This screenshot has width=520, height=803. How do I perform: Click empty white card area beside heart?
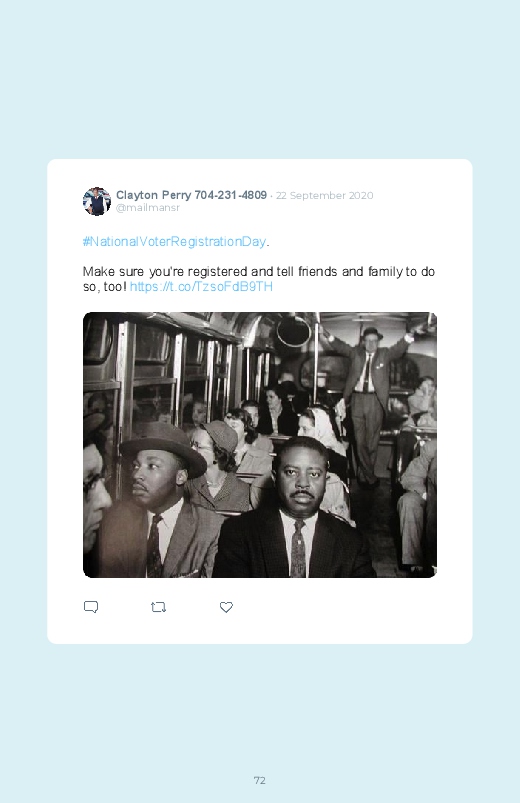pyautogui.click(x=348, y=607)
